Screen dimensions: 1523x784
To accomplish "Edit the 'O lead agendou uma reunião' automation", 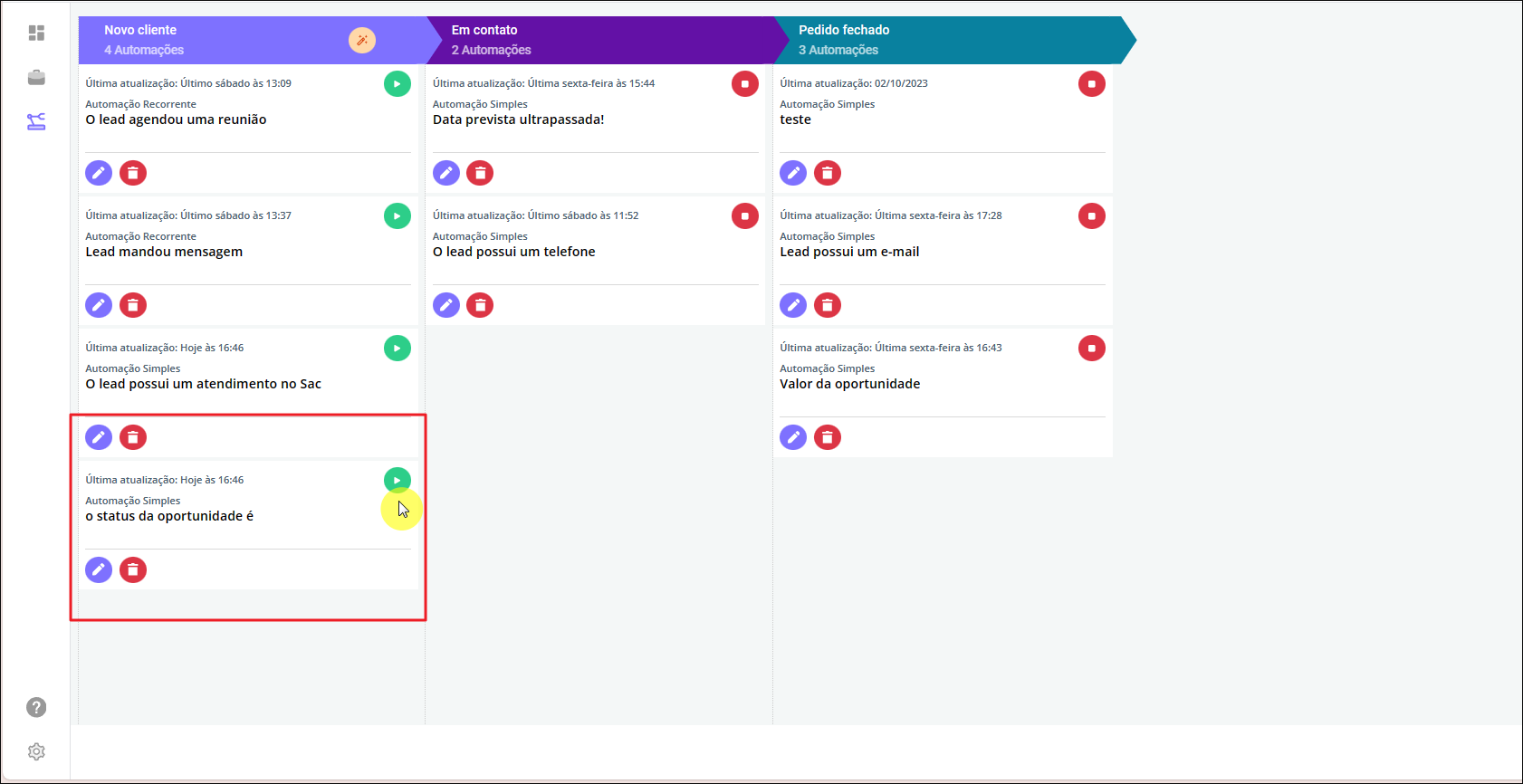I will (x=99, y=173).
